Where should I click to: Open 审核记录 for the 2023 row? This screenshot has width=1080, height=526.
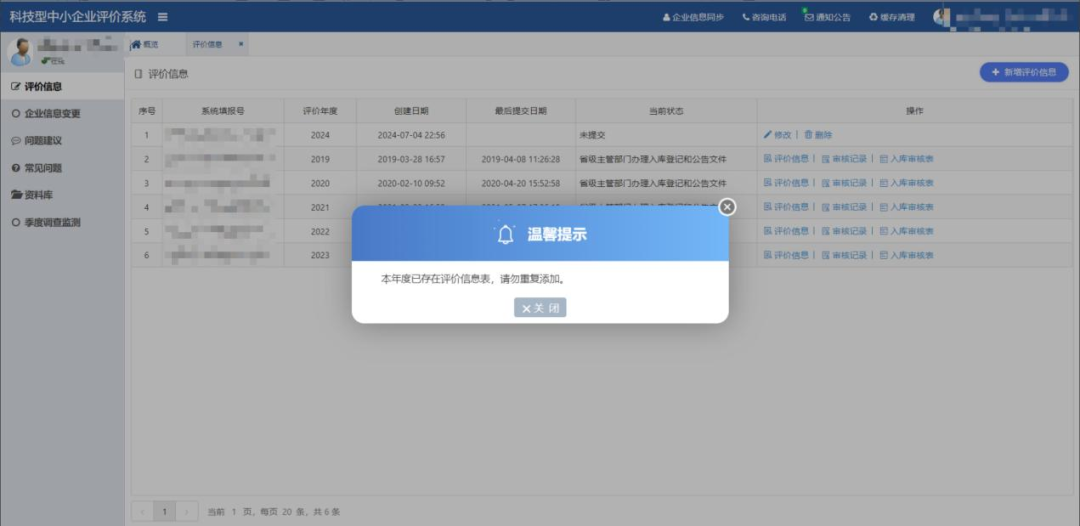pos(844,255)
